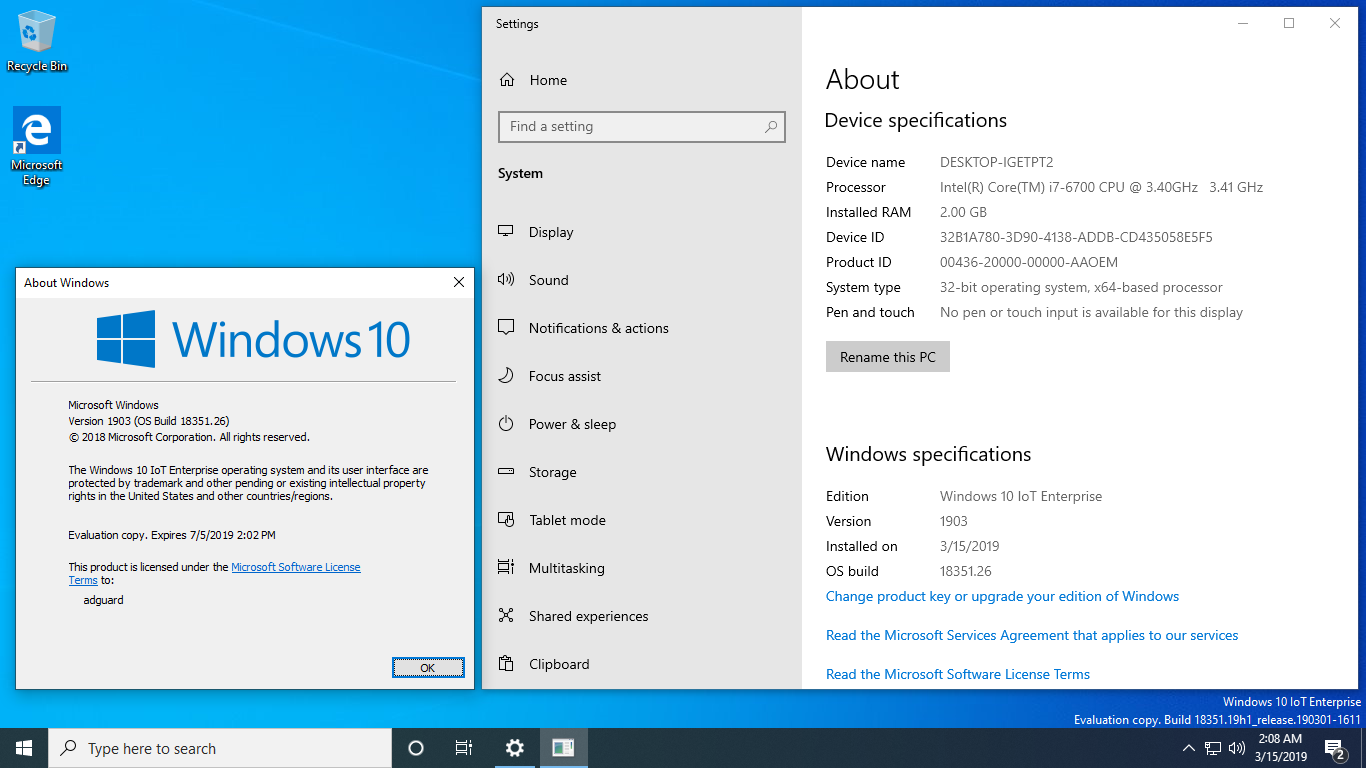The width and height of the screenshot is (1366, 768).
Task: Click the network tray icon
Action: point(1213,748)
